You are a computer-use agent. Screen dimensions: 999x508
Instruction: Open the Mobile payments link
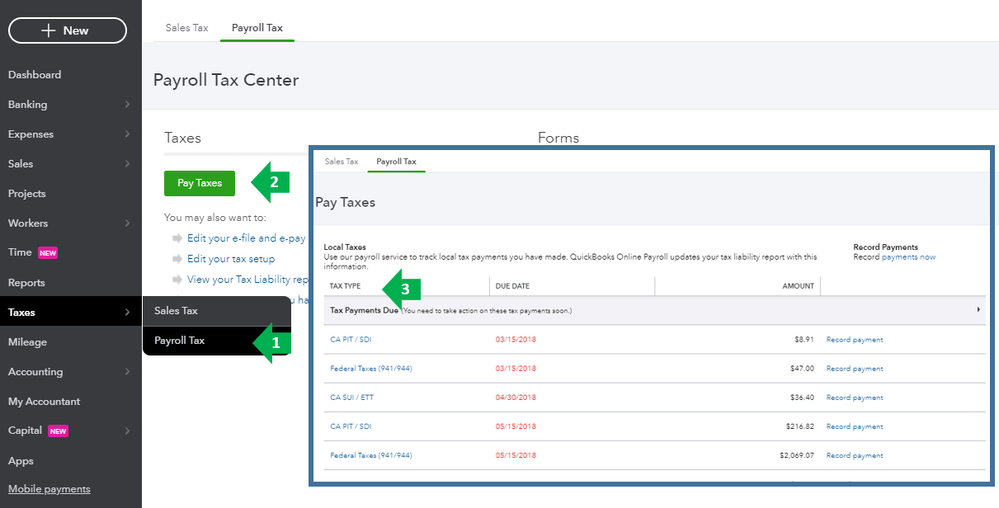[49, 490]
